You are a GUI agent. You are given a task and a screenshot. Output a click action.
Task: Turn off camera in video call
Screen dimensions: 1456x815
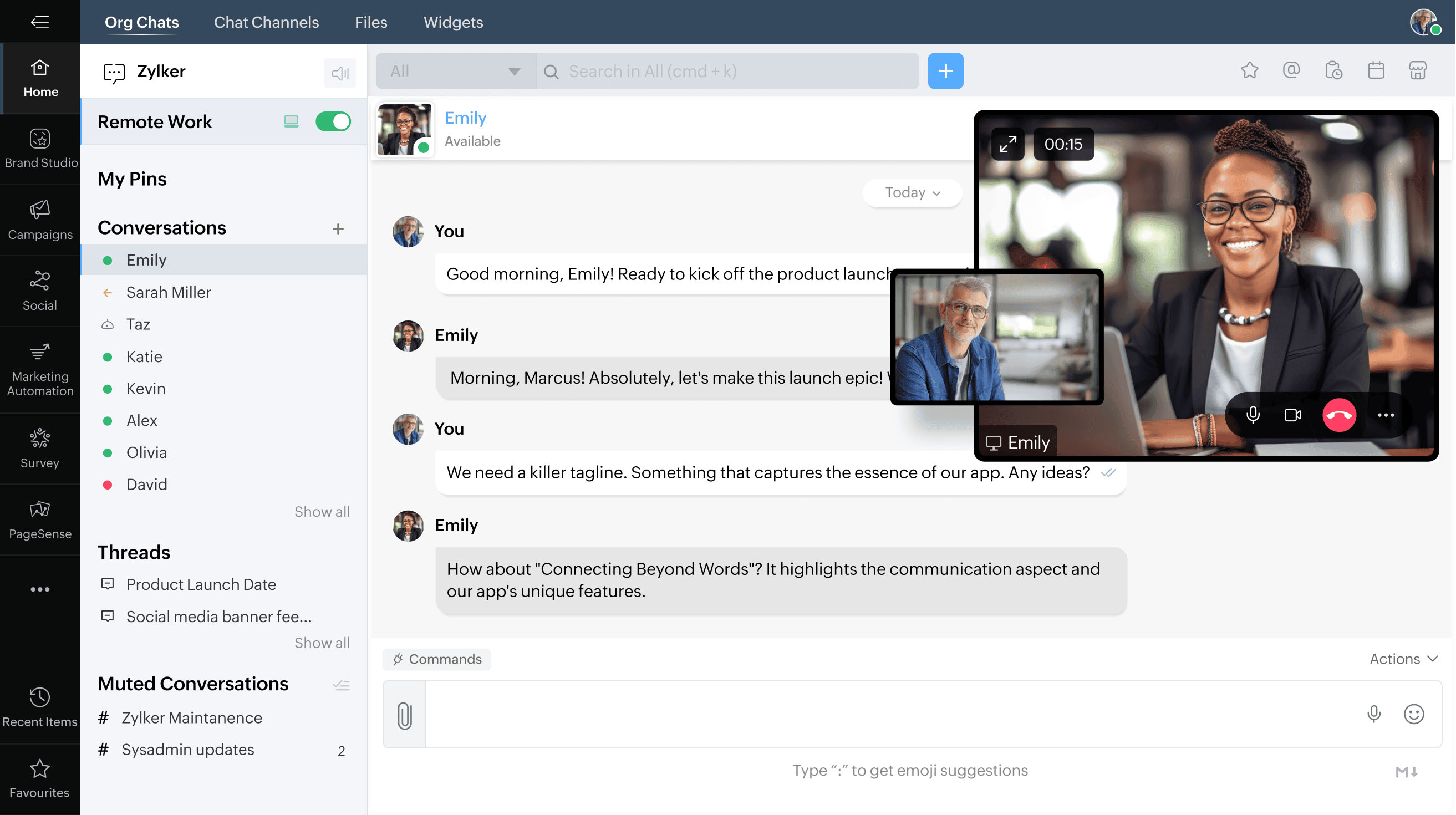tap(1292, 415)
